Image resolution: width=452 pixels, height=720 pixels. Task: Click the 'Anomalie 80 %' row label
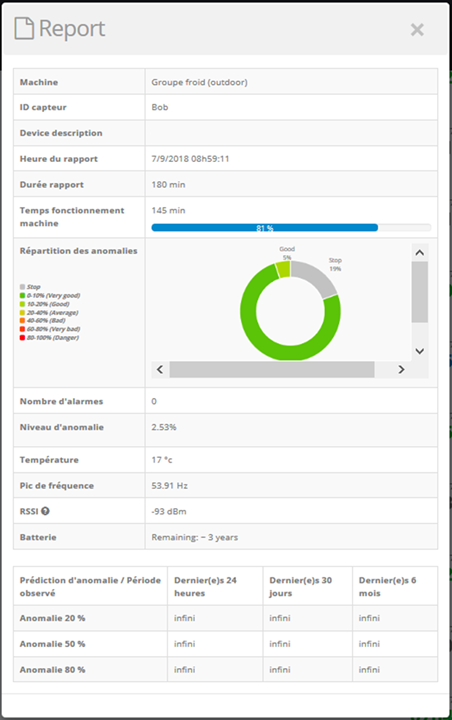click(52, 669)
